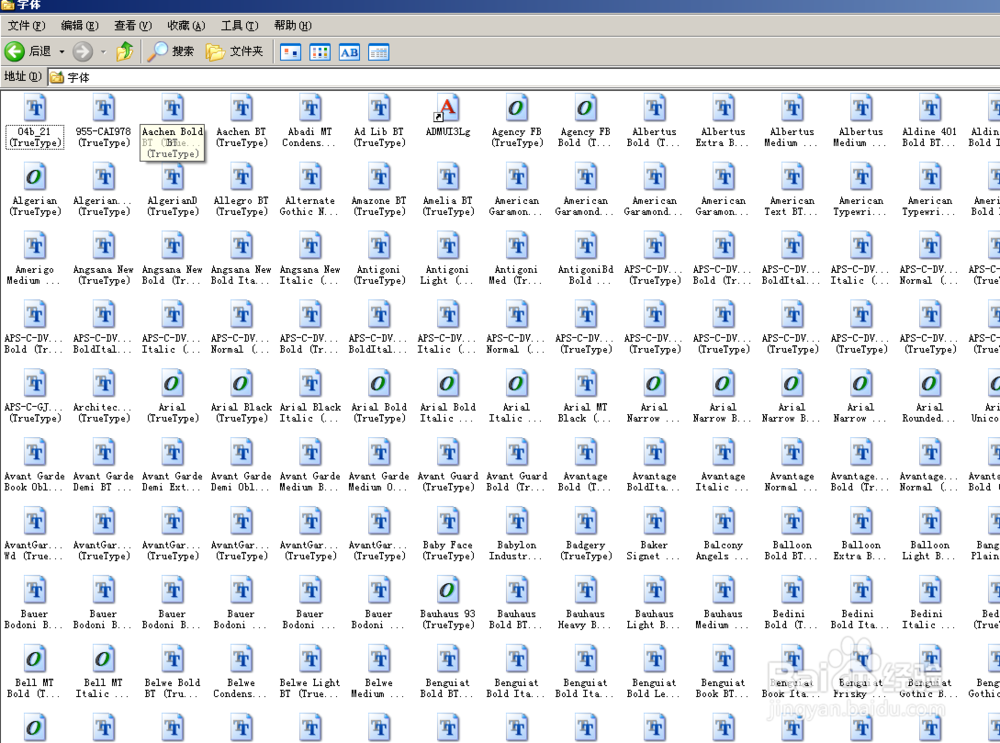
Task: Select the Avant Guard (TrueType) font icon
Action: point(448,452)
